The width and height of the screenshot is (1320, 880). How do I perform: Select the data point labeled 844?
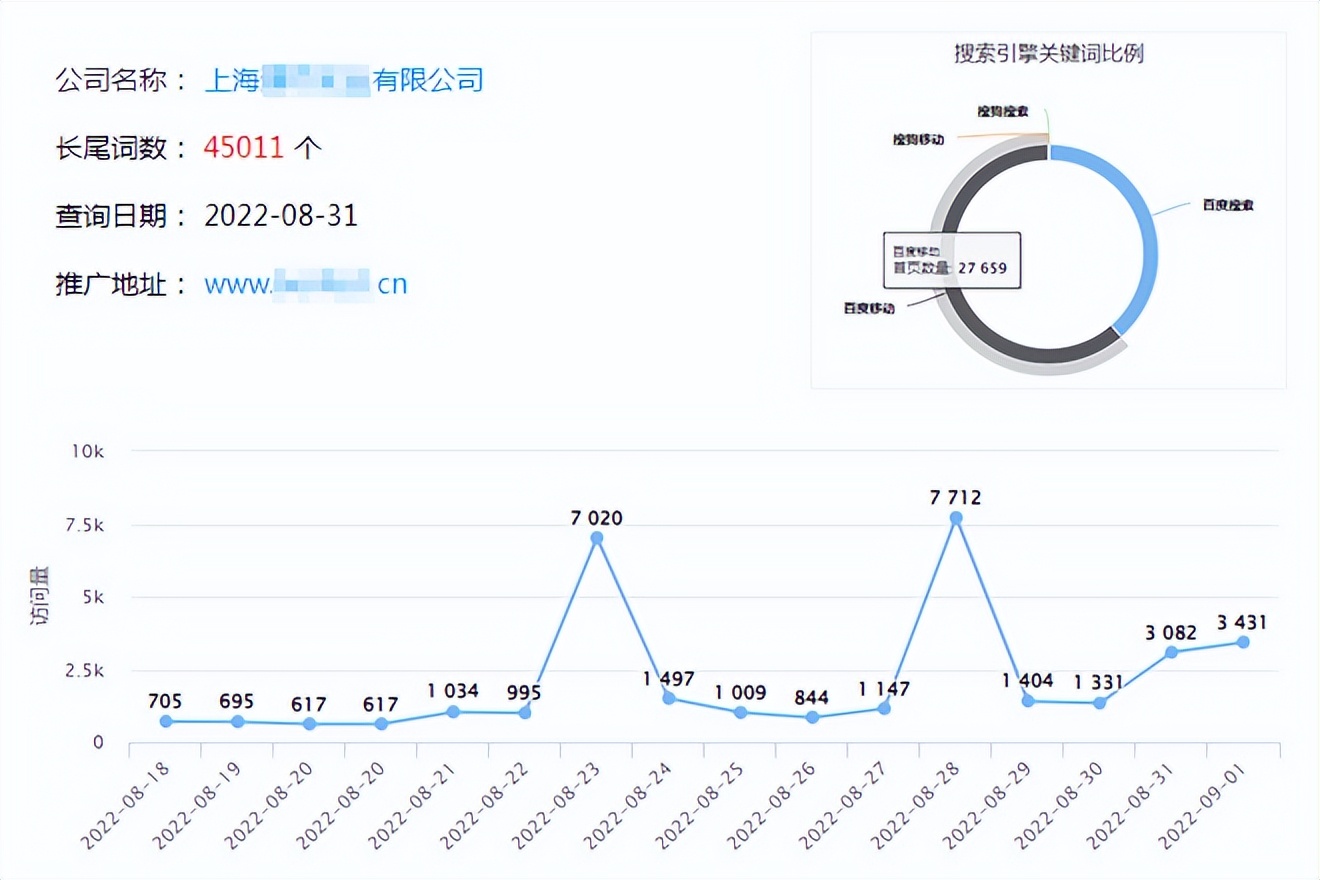[813, 717]
